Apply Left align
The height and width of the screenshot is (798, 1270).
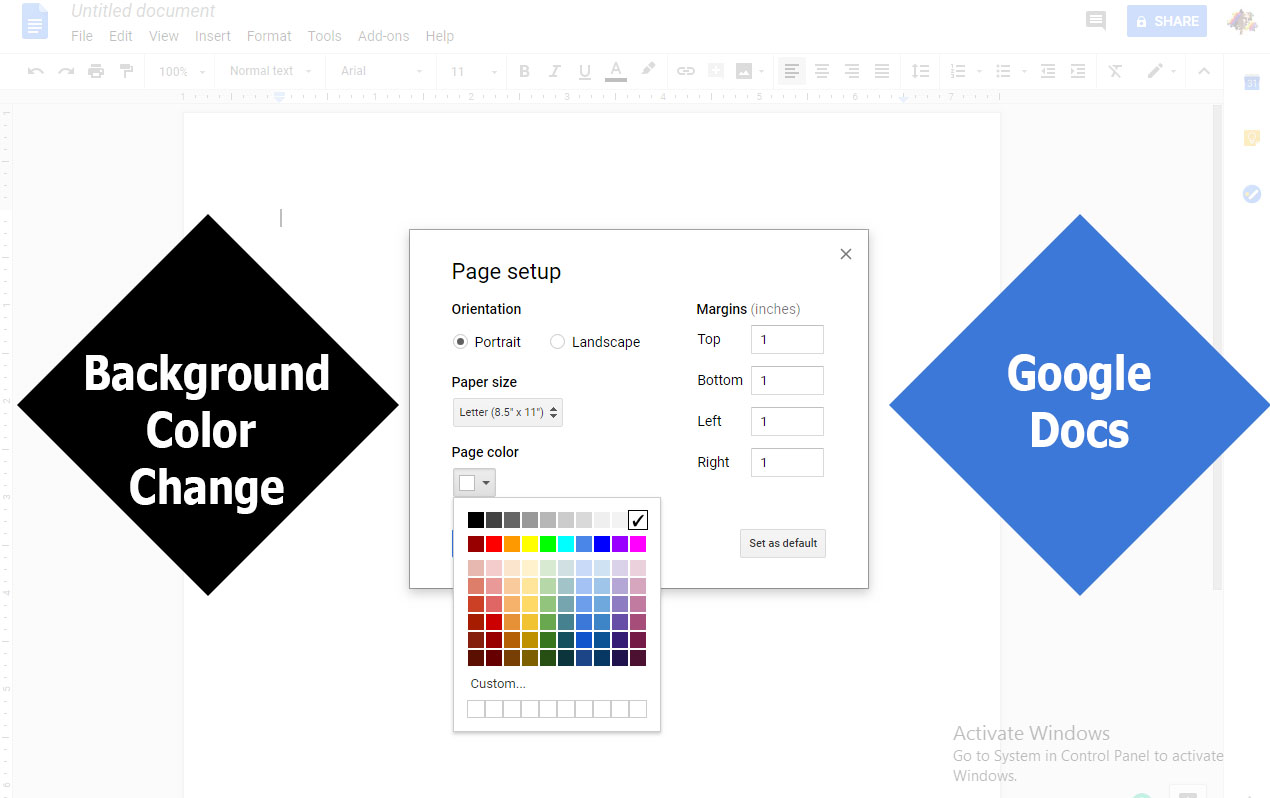tap(792, 71)
